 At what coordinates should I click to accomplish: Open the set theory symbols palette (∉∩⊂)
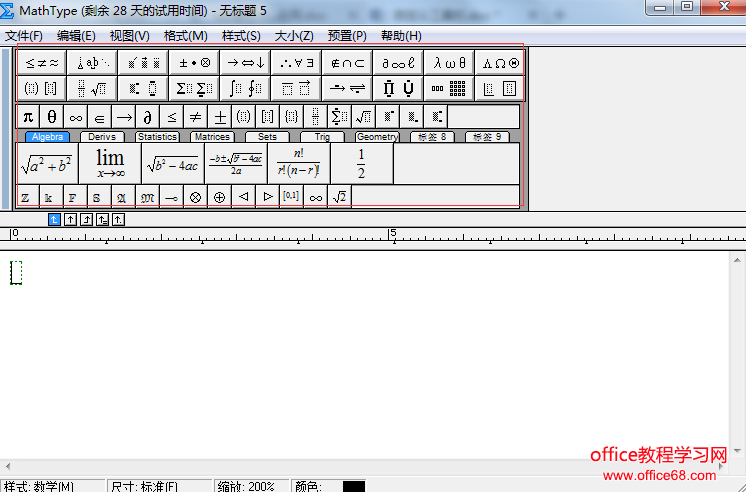pyautogui.click(x=347, y=63)
